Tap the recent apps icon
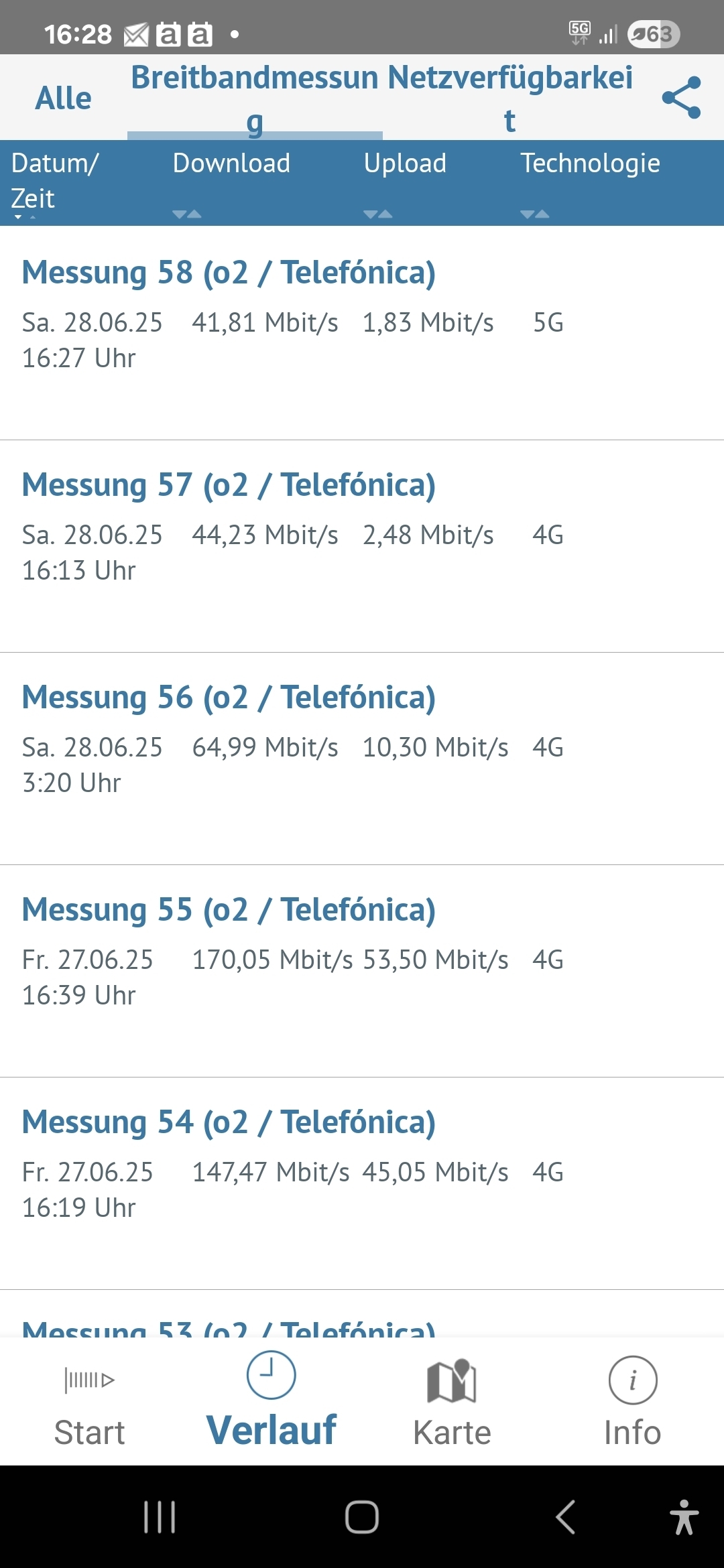Image resolution: width=724 pixels, height=1568 pixels. click(x=160, y=1517)
